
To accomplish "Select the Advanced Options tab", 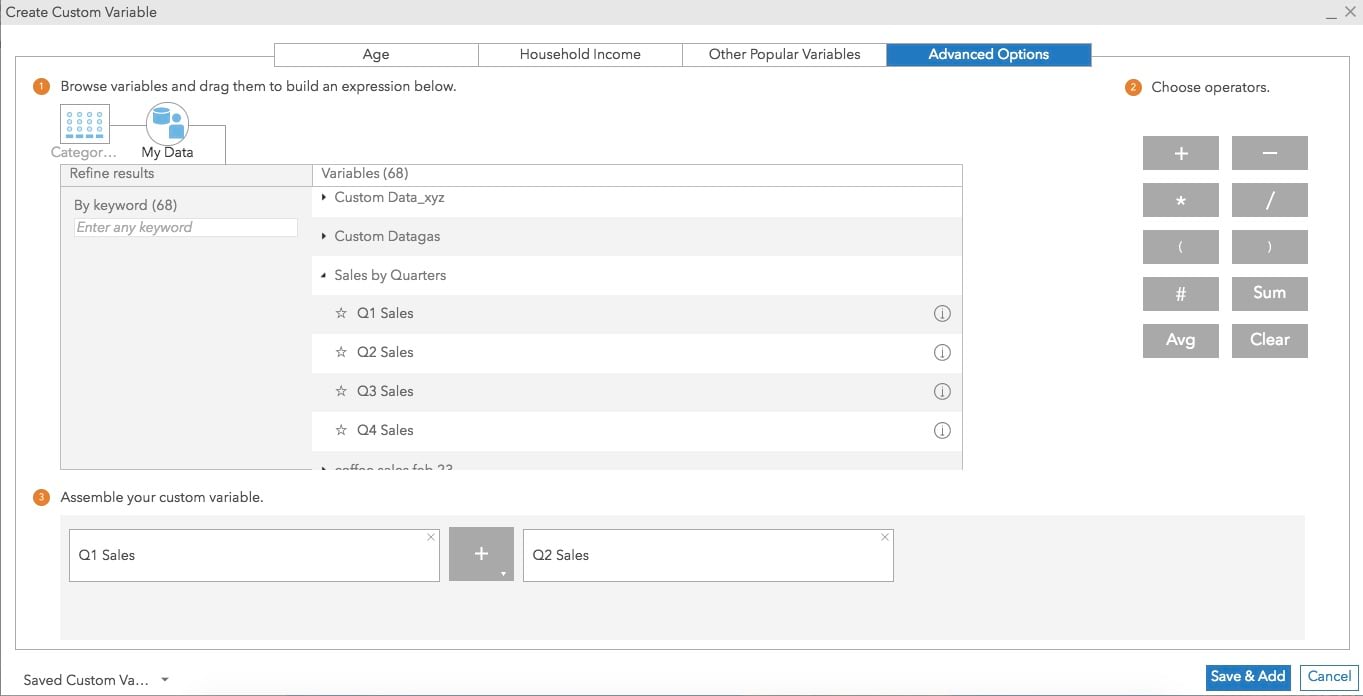I will pos(989,54).
